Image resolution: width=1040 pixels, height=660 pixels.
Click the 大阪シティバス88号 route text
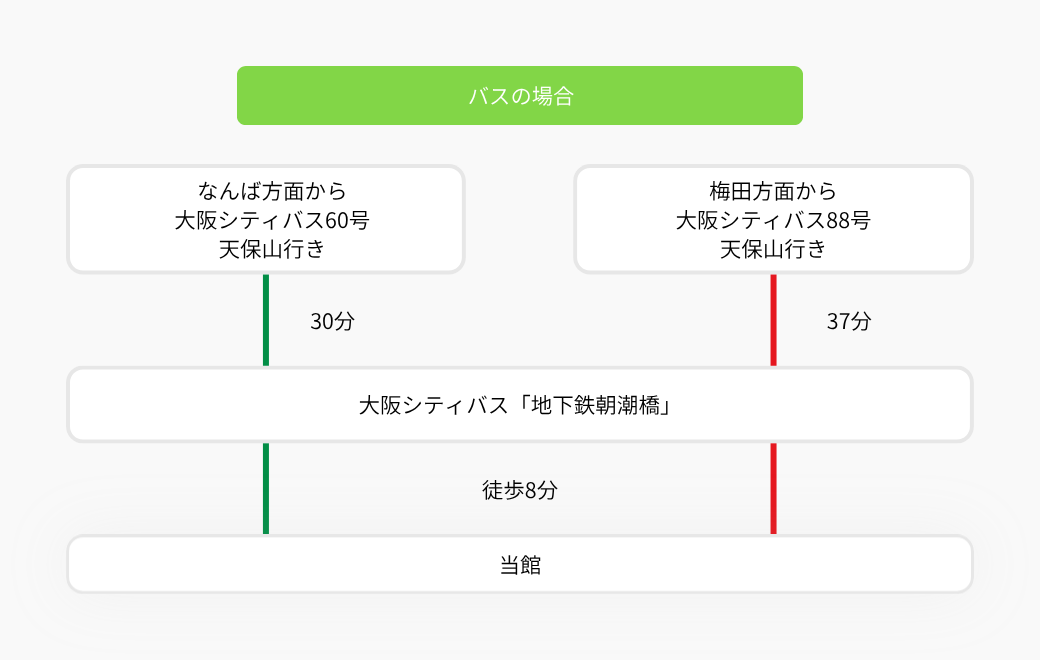click(773, 220)
